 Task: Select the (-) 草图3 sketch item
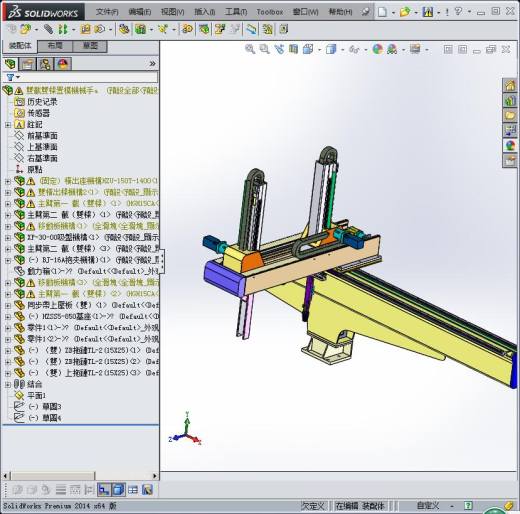[45, 407]
